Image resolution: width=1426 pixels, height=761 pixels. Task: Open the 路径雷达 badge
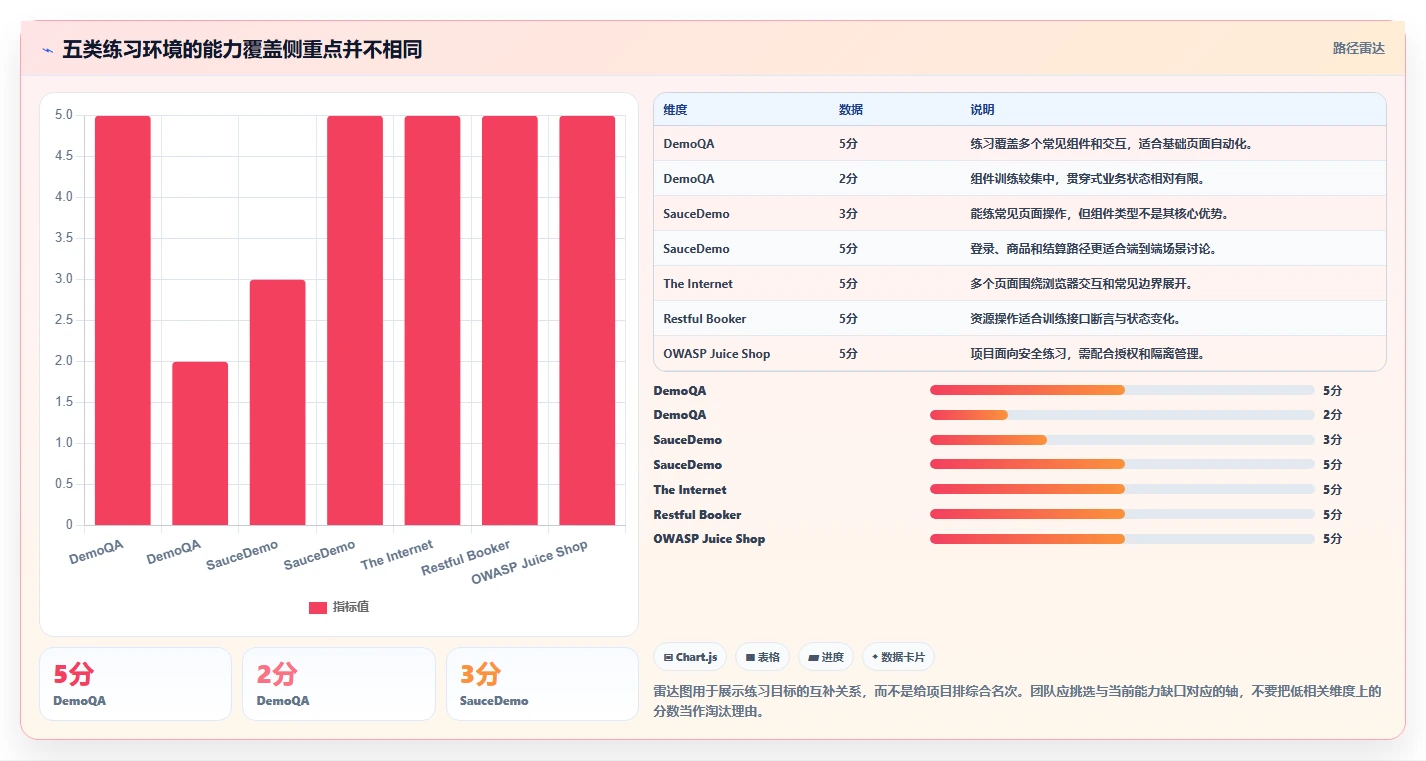pyautogui.click(x=1358, y=48)
